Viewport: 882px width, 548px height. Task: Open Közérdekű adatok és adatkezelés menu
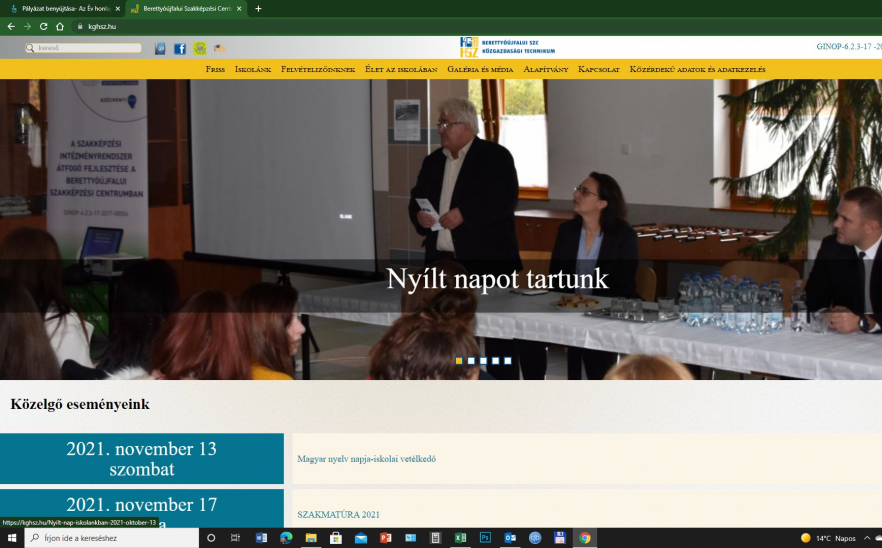[698, 69]
